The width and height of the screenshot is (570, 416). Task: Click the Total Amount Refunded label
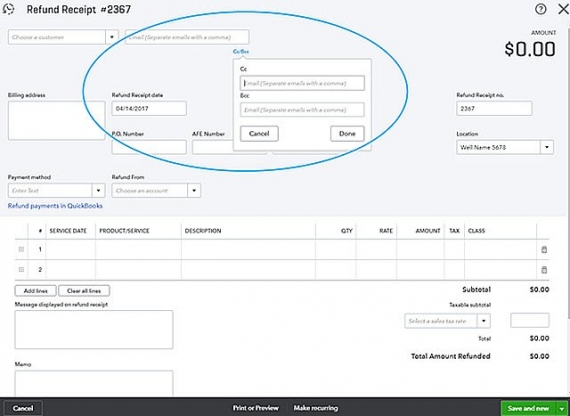tap(451, 356)
